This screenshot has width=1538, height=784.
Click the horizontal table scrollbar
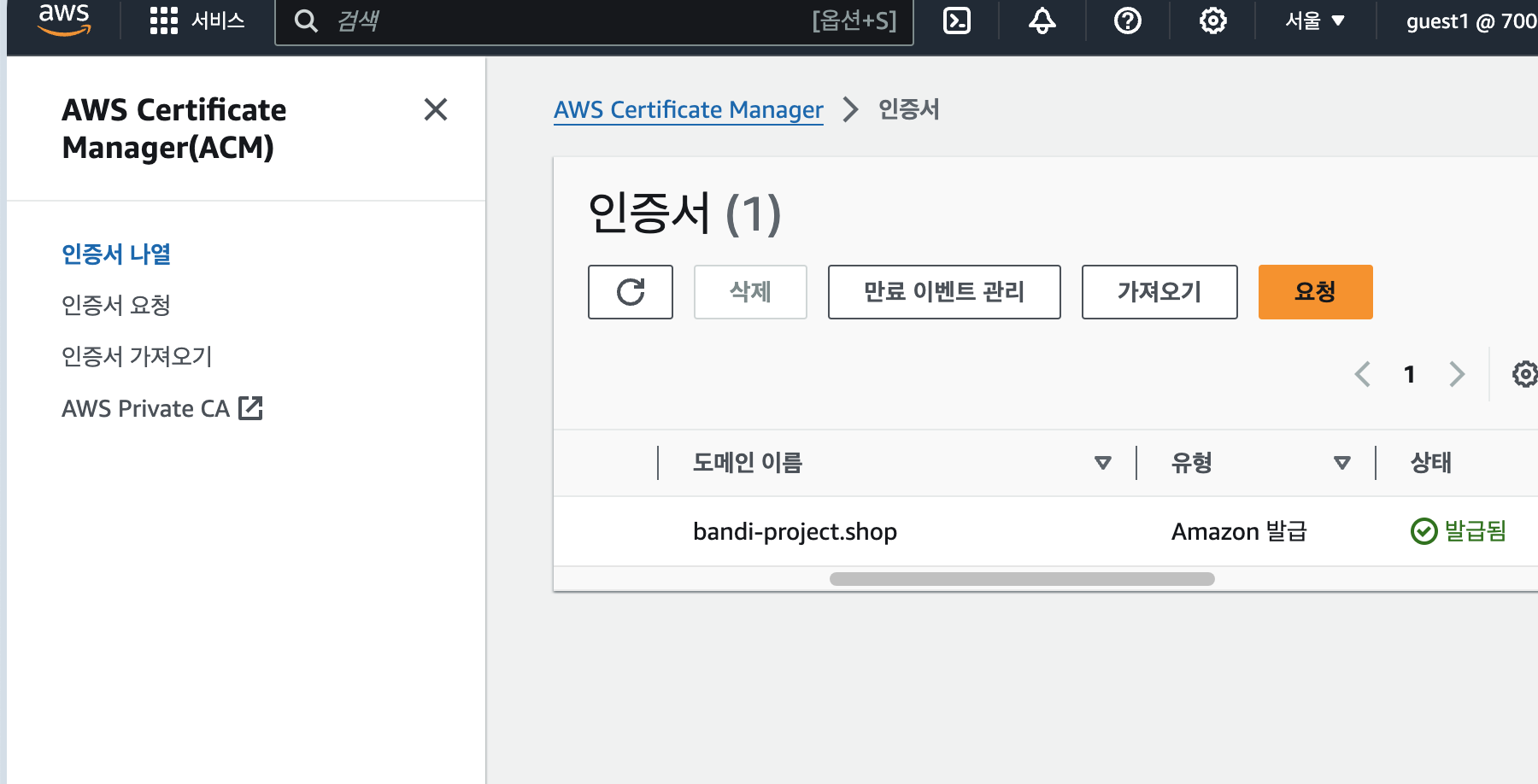pos(1022,579)
